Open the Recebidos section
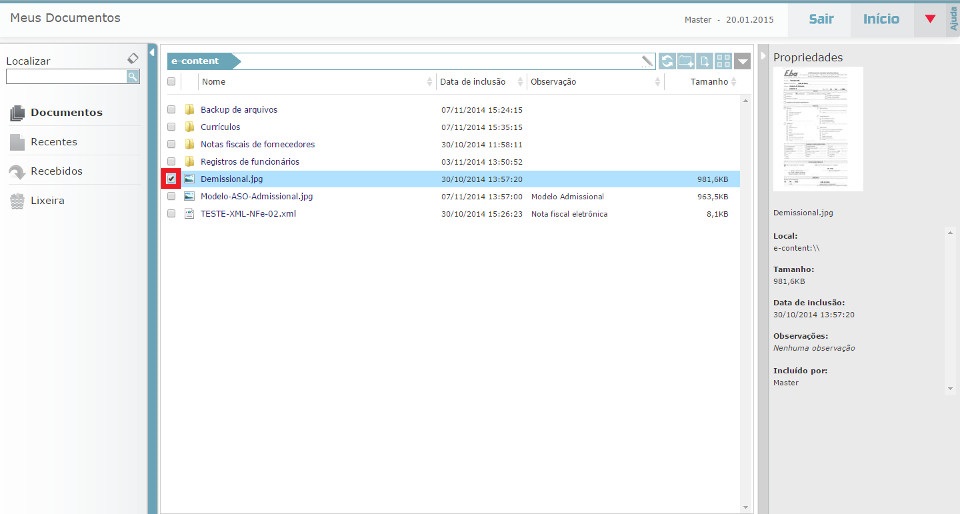This screenshot has width=960, height=514. [x=56, y=171]
